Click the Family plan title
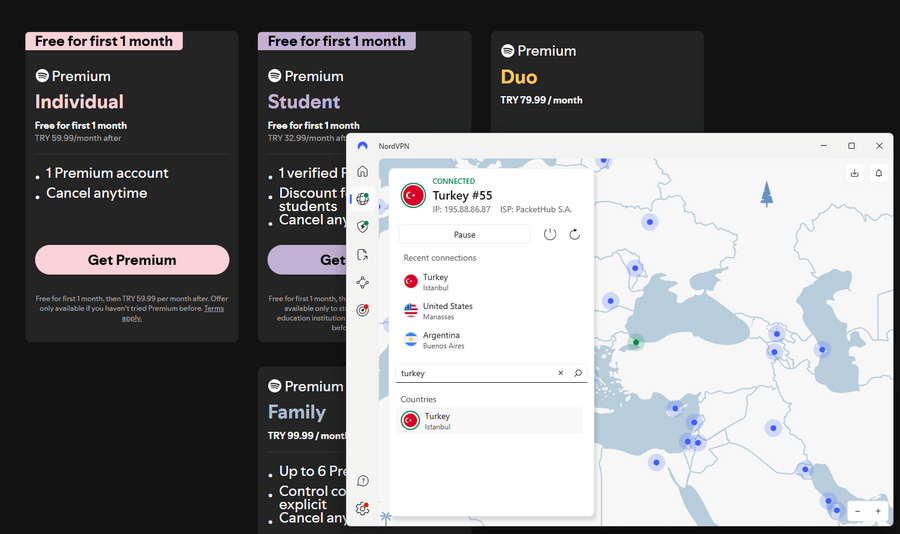Screen dimensions: 900x534 coord(297,412)
